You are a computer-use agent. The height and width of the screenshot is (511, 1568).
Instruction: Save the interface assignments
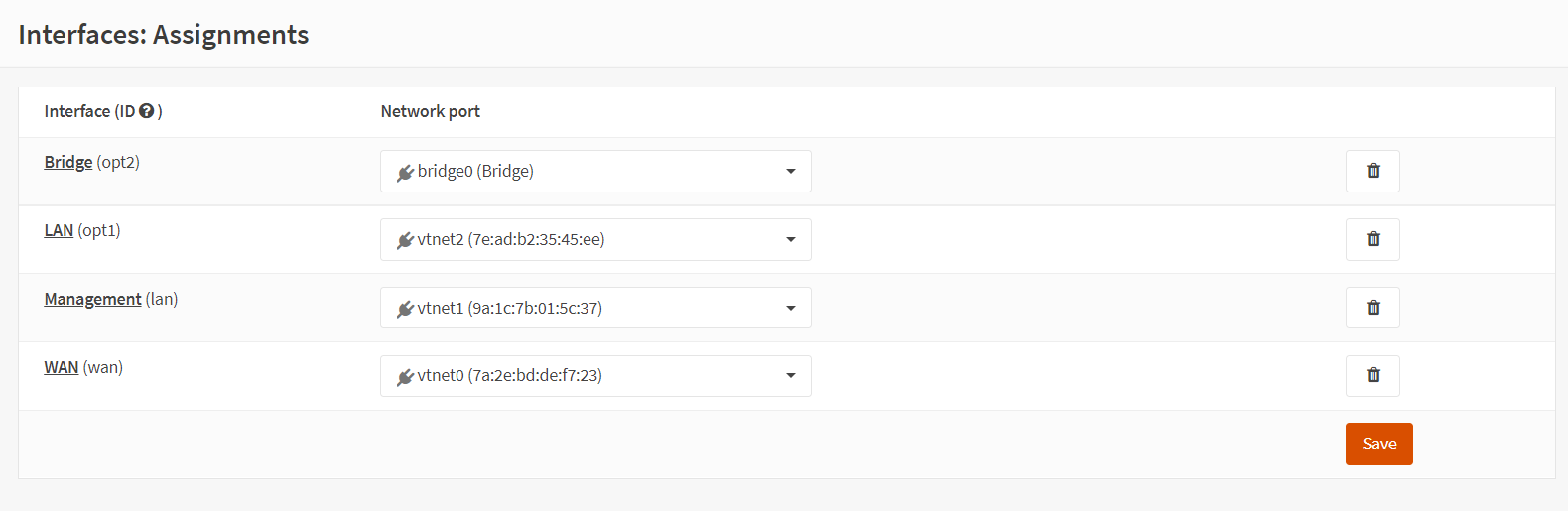click(x=1378, y=444)
